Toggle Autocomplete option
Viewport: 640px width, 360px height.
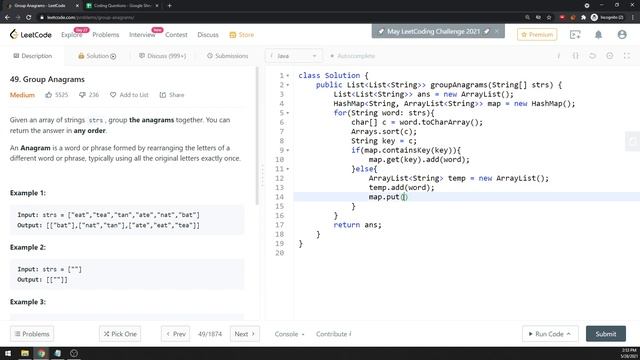352,56
